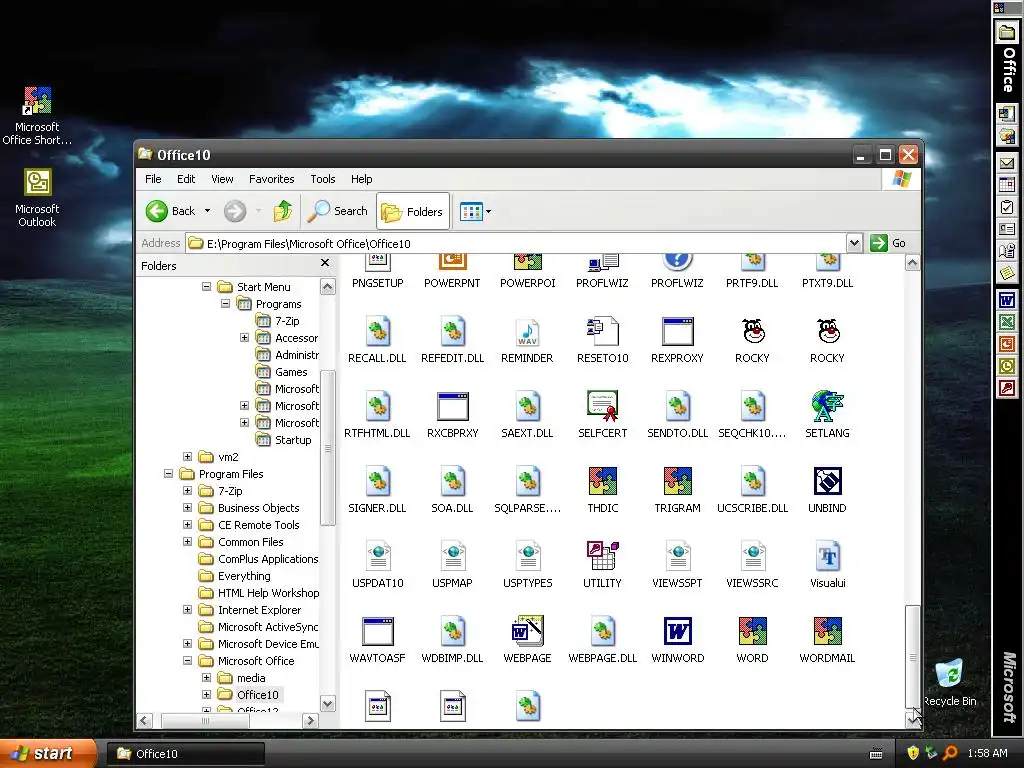This screenshot has width=1024, height=768.
Task: Open the Favorites menu
Action: point(272,179)
